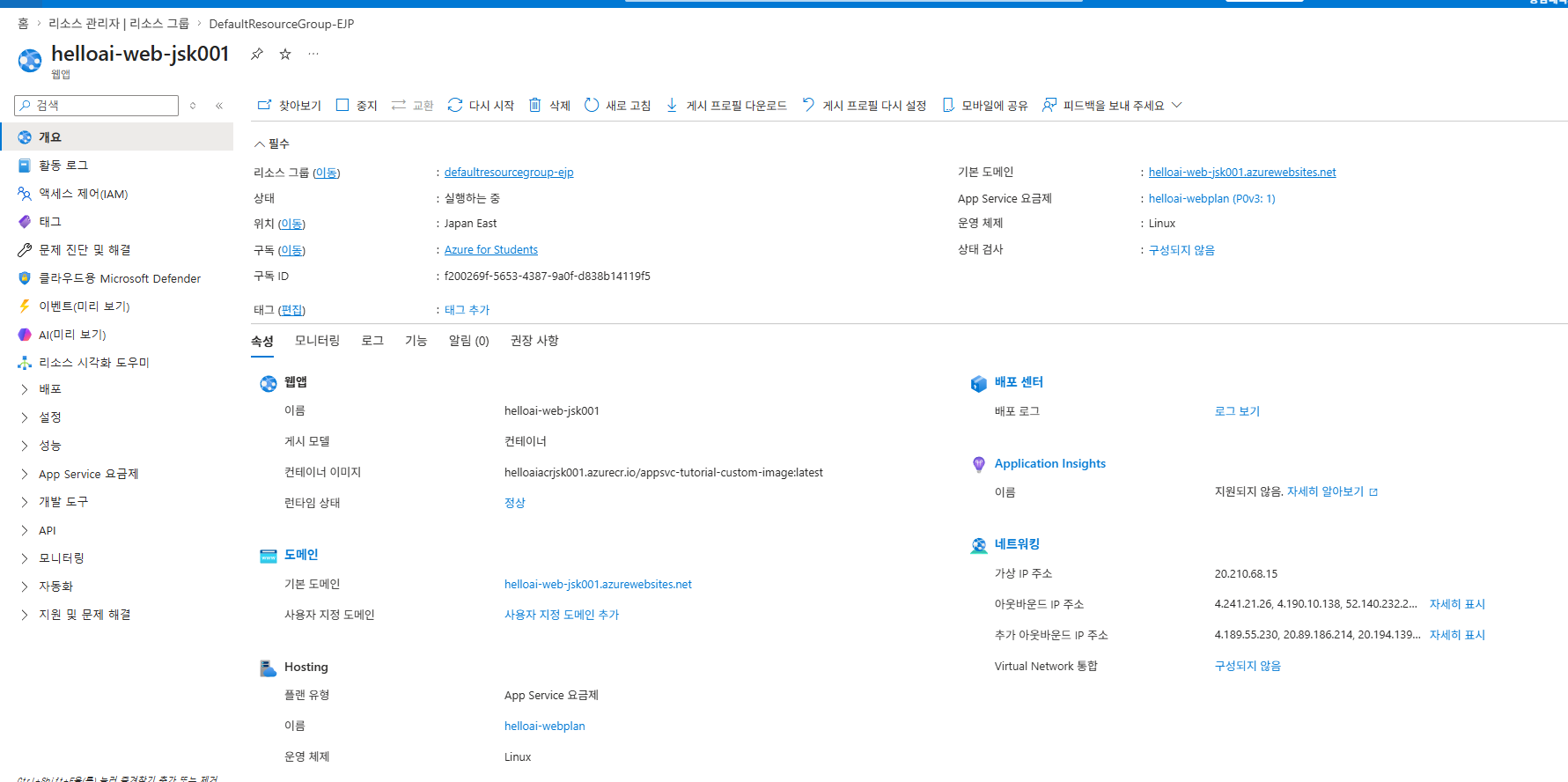Click 태그 추가 to add tags
The width and height of the screenshot is (1568, 782).
pos(467,310)
